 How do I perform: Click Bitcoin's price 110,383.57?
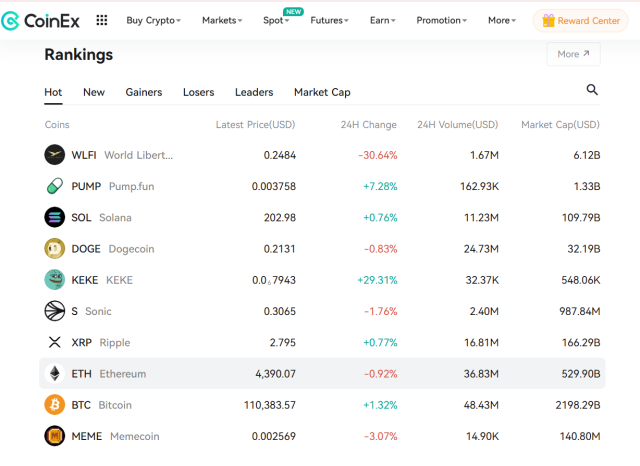(270, 405)
